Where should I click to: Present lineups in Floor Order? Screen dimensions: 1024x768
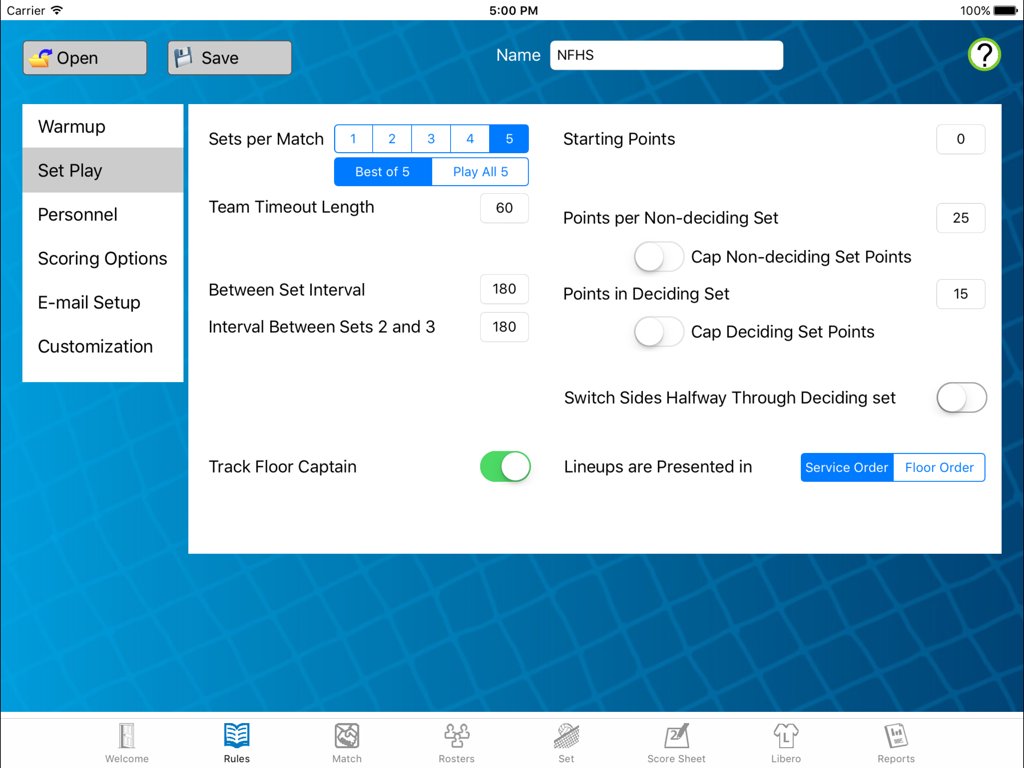click(x=938, y=467)
